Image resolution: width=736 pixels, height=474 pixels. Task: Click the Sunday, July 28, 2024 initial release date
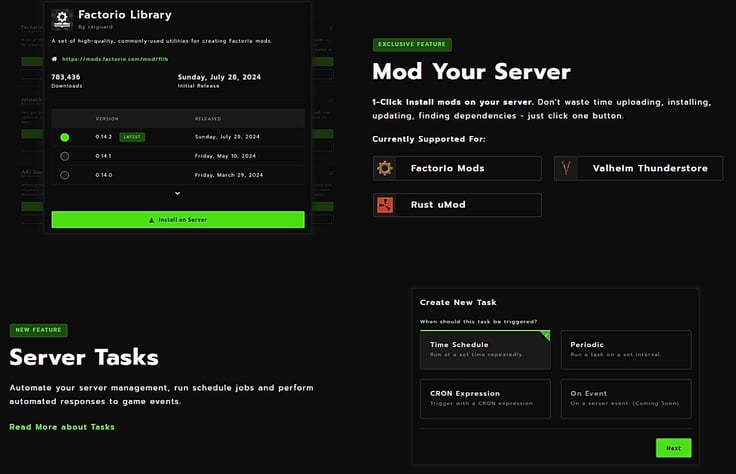click(x=219, y=77)
